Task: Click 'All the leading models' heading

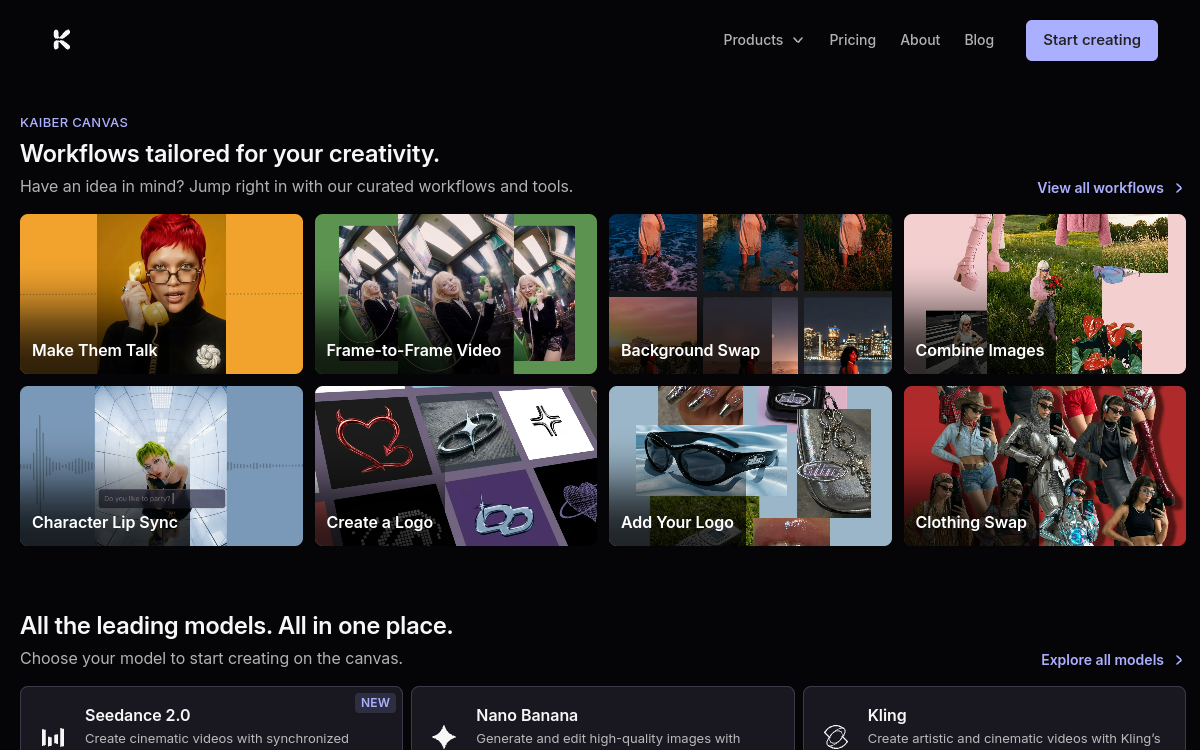Action: pos(236,626)
